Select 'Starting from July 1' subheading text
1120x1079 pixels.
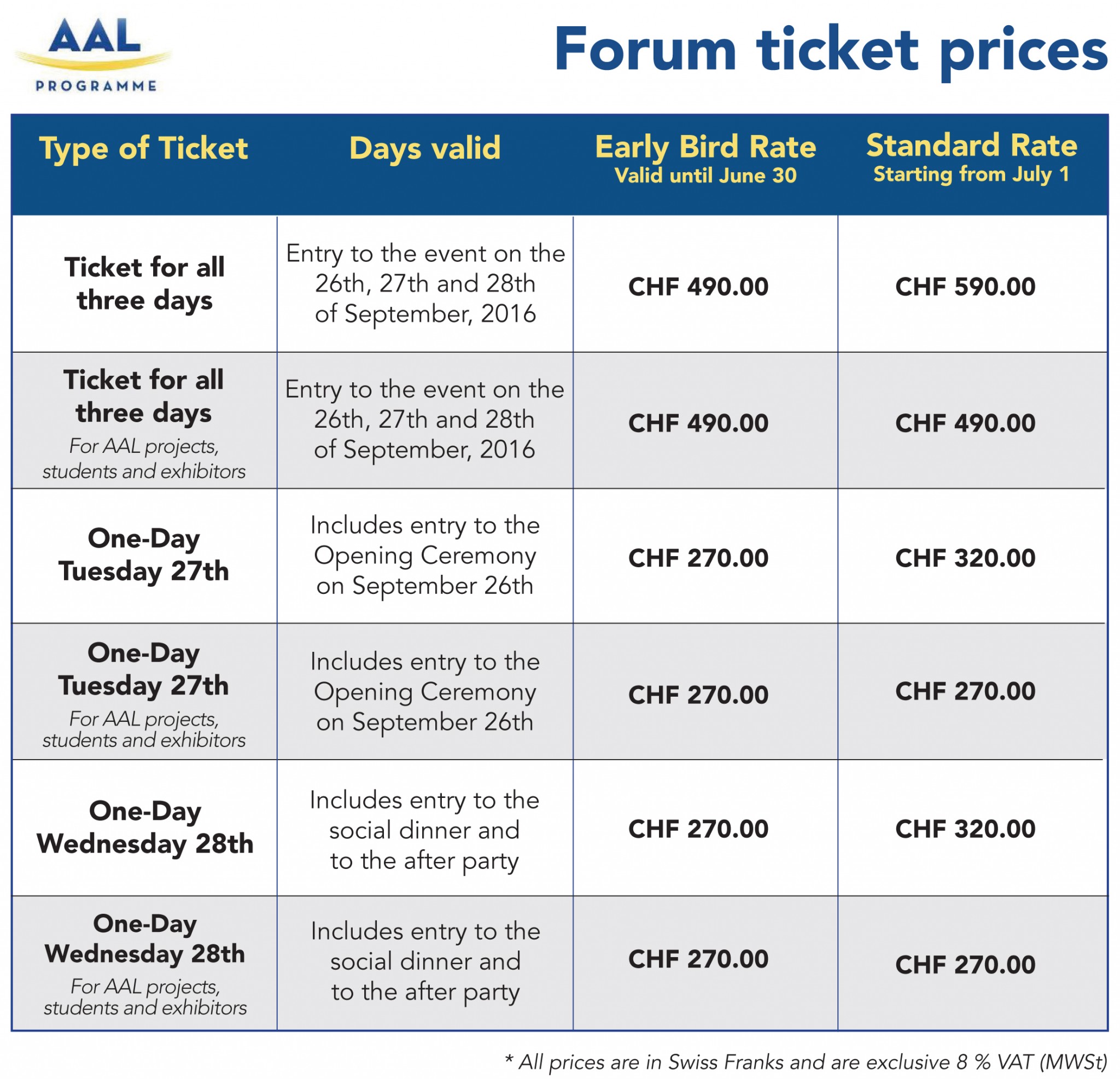pyautogui.click(x=971, y=174)
